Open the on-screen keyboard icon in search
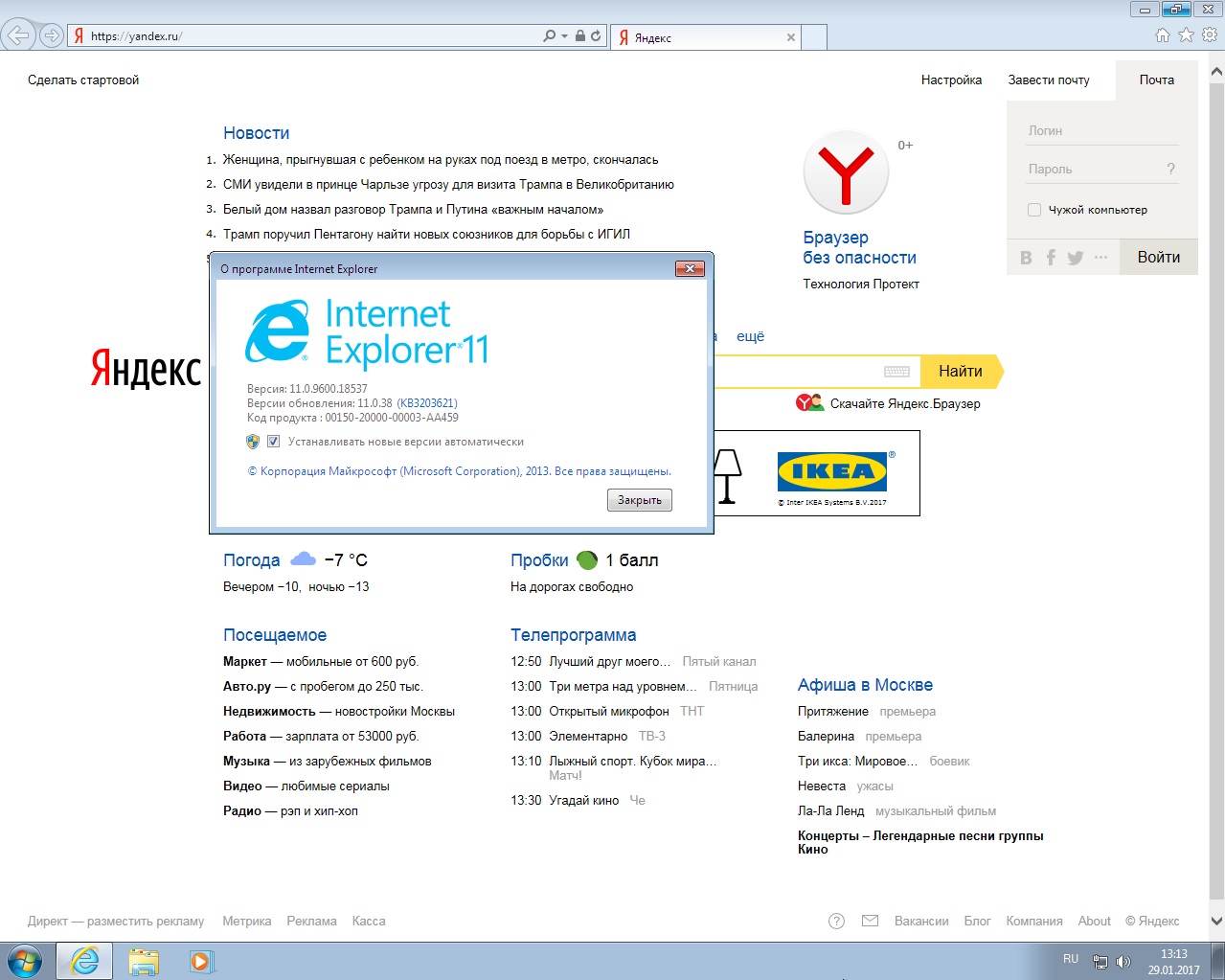The height and width of the screenshot is (980, 1225). tap(896, 372)
